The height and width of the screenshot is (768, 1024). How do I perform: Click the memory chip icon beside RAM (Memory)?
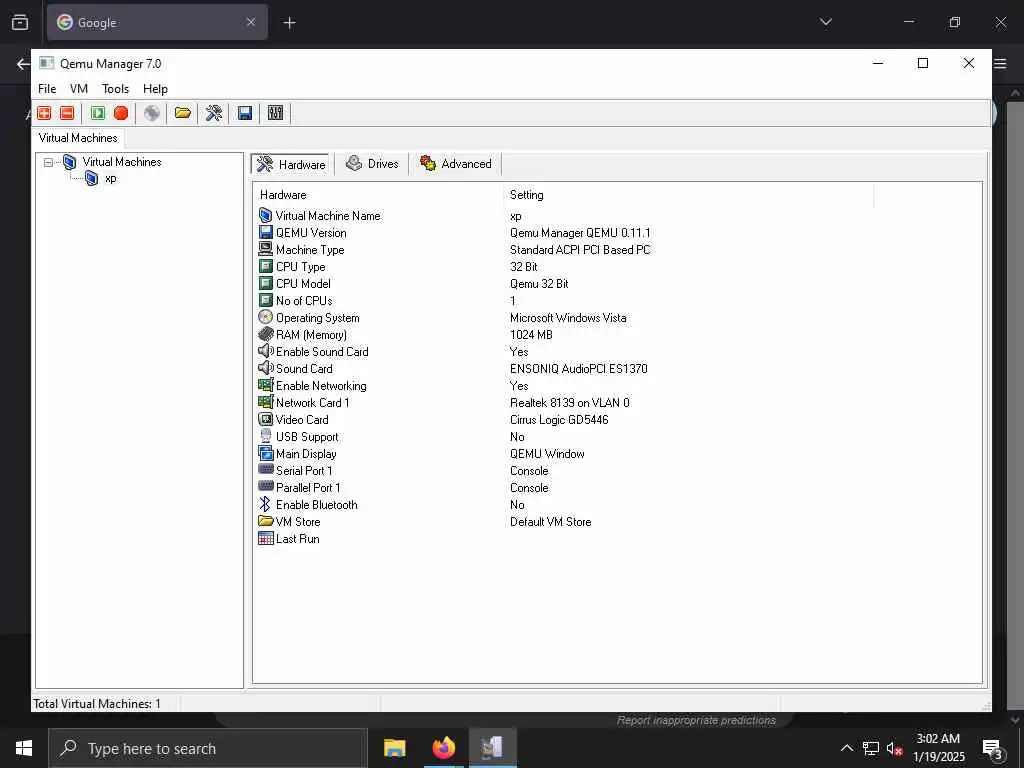265,334
